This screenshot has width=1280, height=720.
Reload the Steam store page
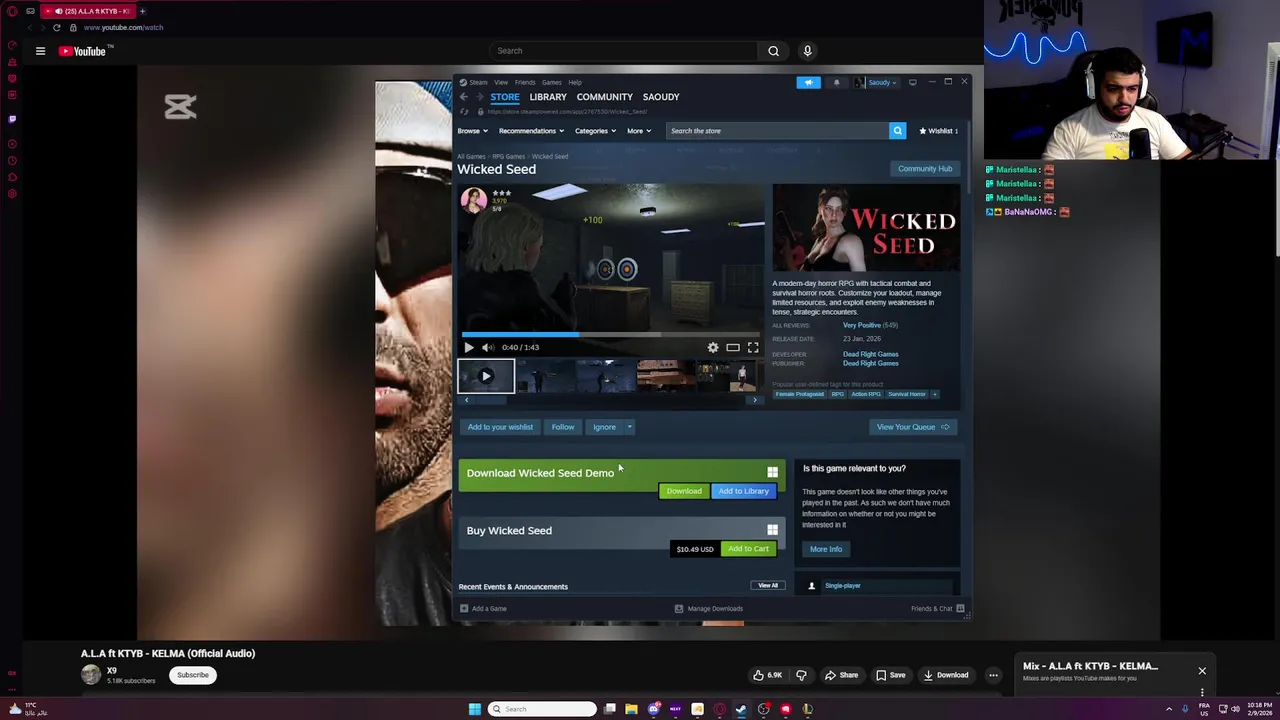pos(464,111)
